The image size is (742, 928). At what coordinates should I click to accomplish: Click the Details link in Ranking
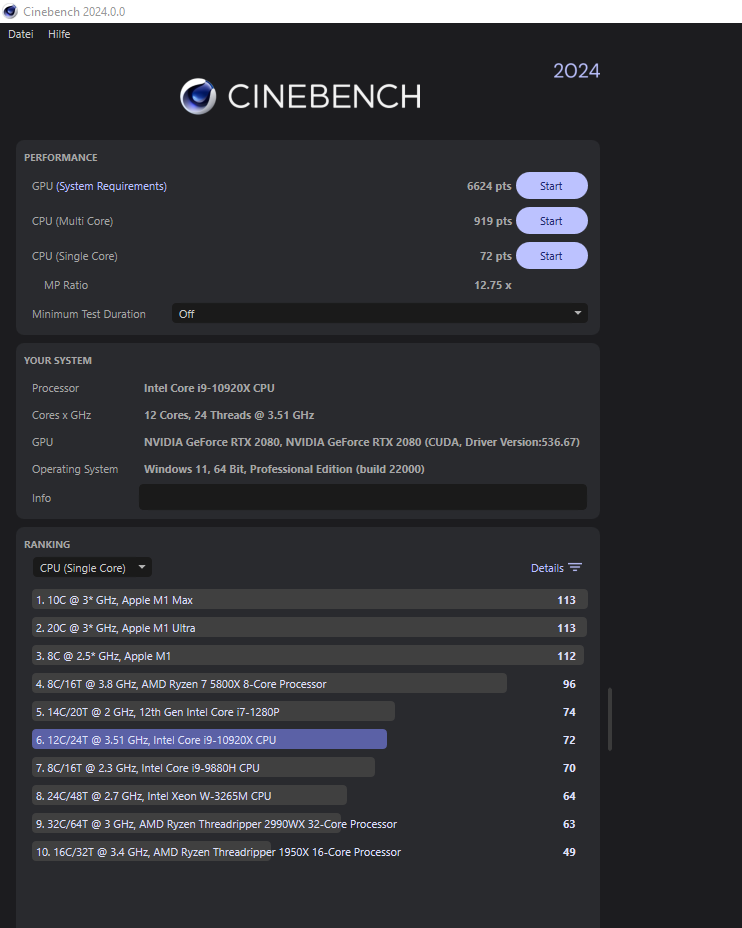tap(547, 568)
